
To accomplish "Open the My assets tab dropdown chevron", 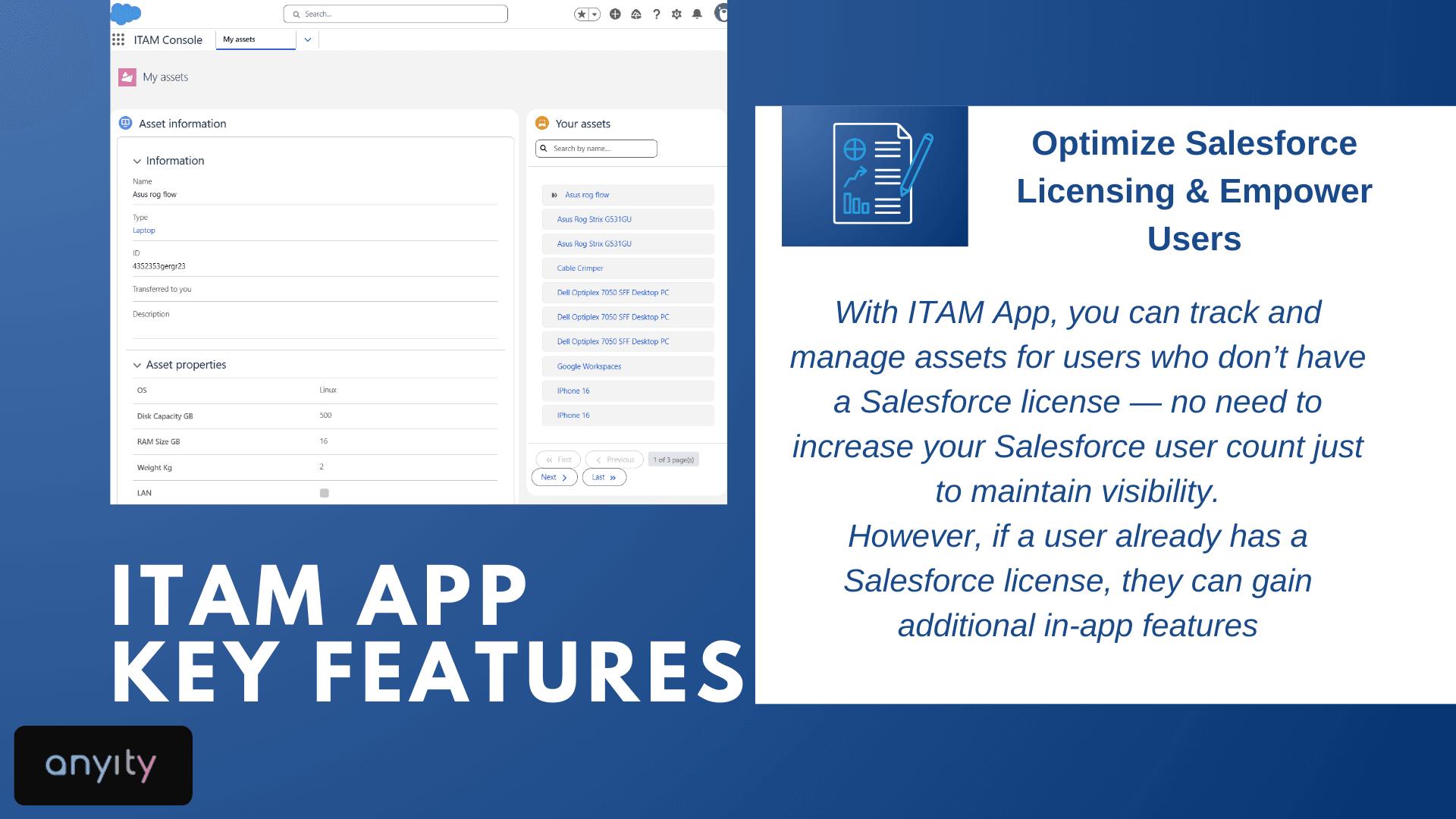I will point(308,39).
